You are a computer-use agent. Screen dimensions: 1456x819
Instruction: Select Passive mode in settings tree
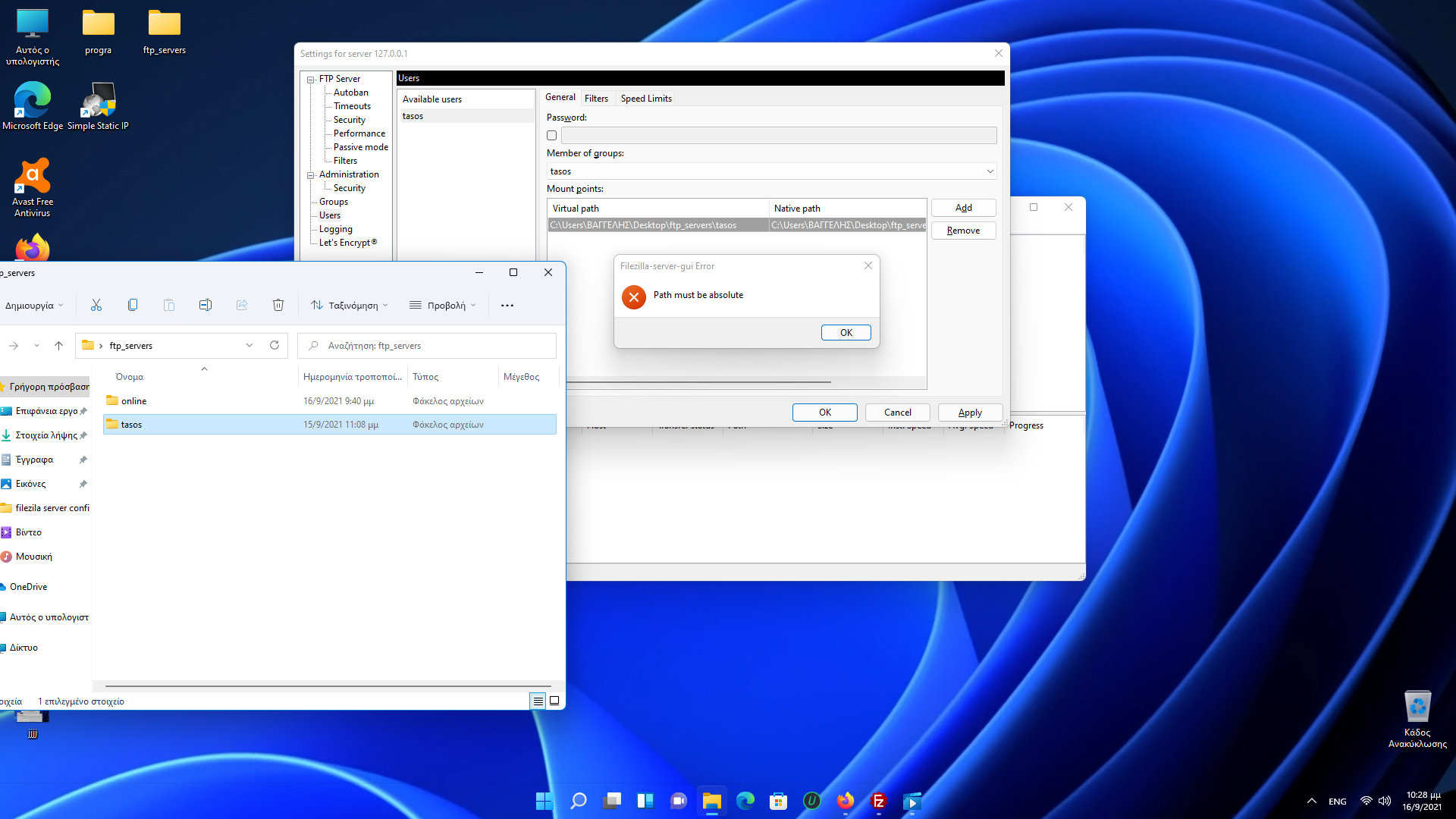coord(361,147)
